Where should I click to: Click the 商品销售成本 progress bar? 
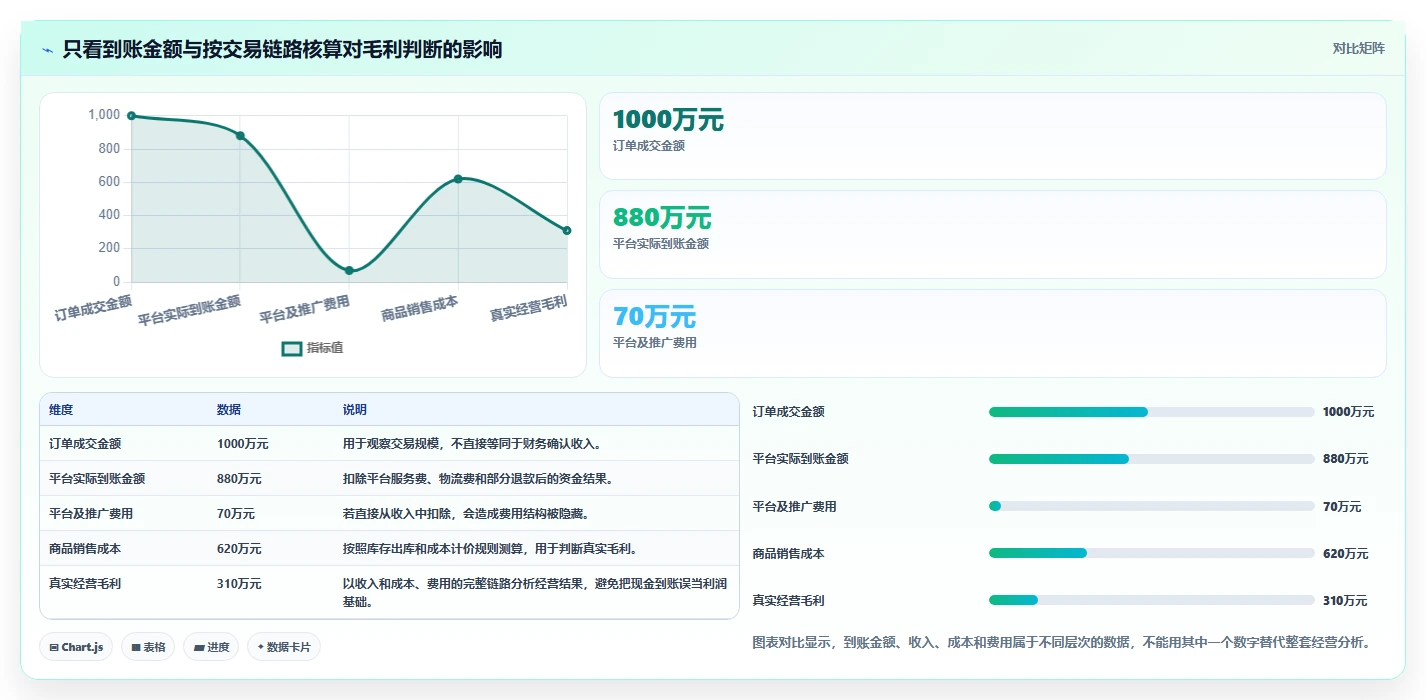(x=1152, y=553)
